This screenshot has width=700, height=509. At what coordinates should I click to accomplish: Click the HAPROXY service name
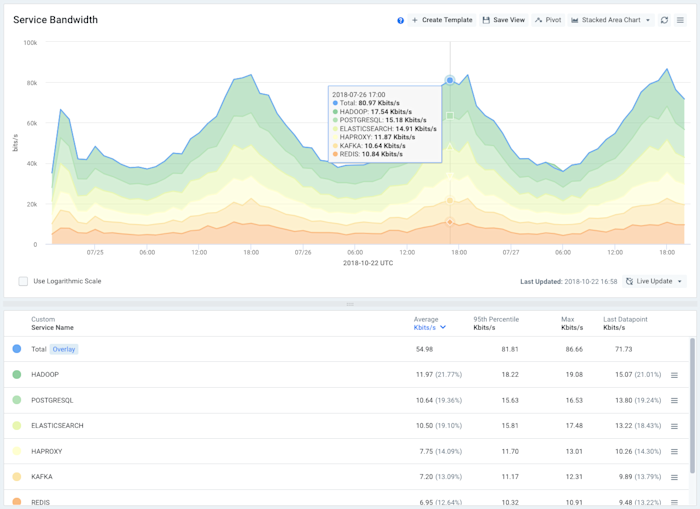46,451
